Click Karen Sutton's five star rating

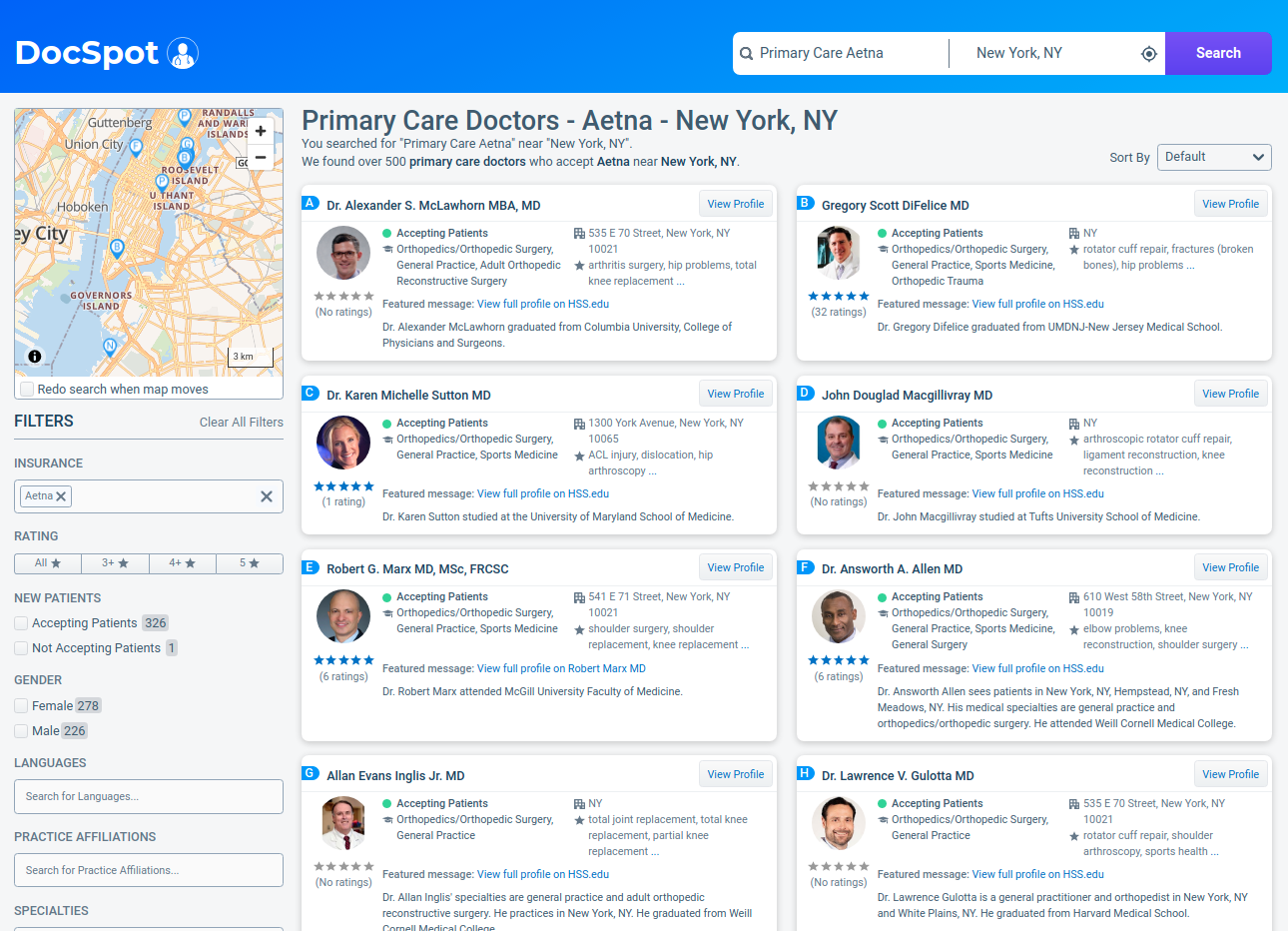[343, 486]
